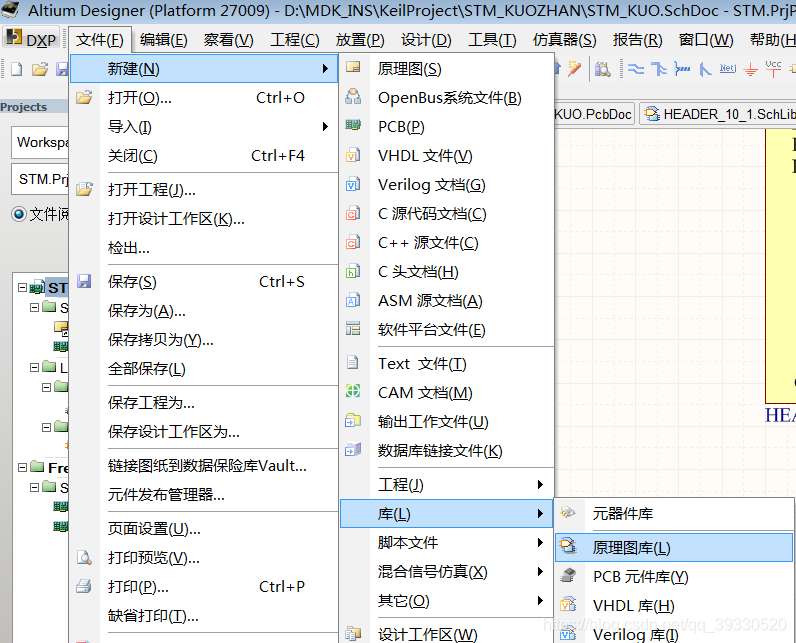
Task: Expand the 工程(J) submenu arrow
Action: point(540,485)
